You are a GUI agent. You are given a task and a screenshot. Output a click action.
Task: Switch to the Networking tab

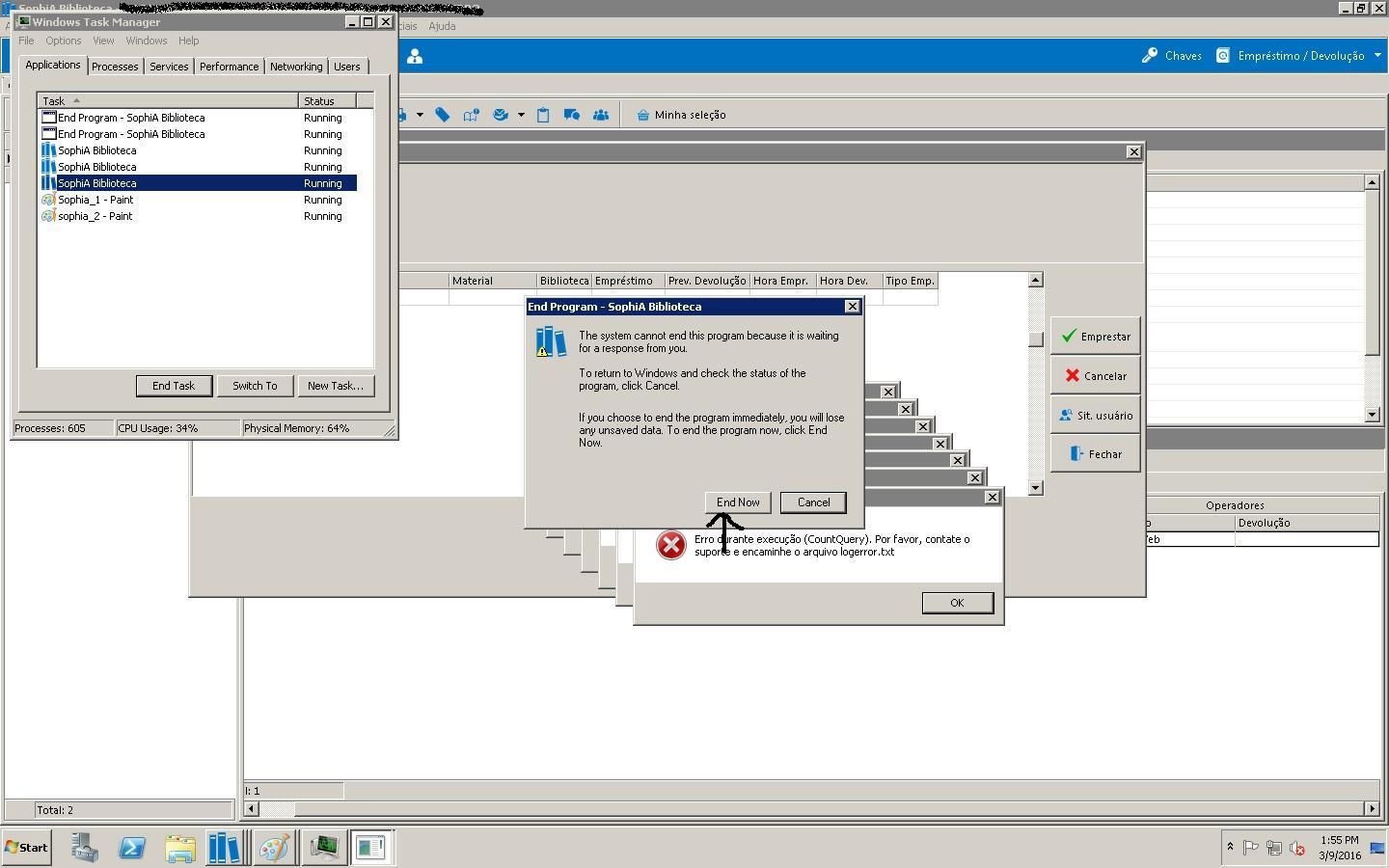[x=296, y=67]
